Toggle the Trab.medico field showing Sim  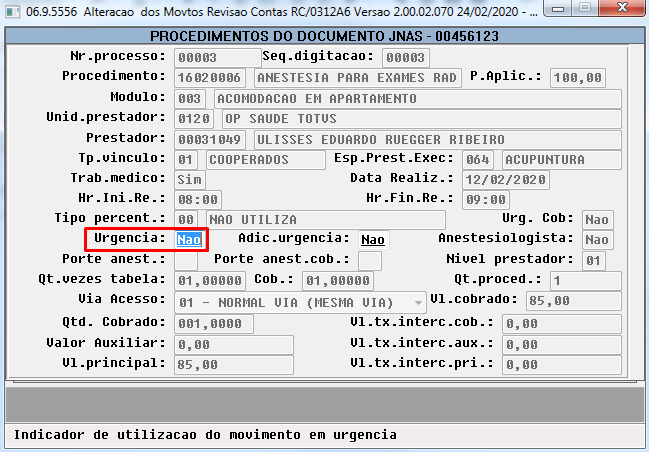[190, 180]
